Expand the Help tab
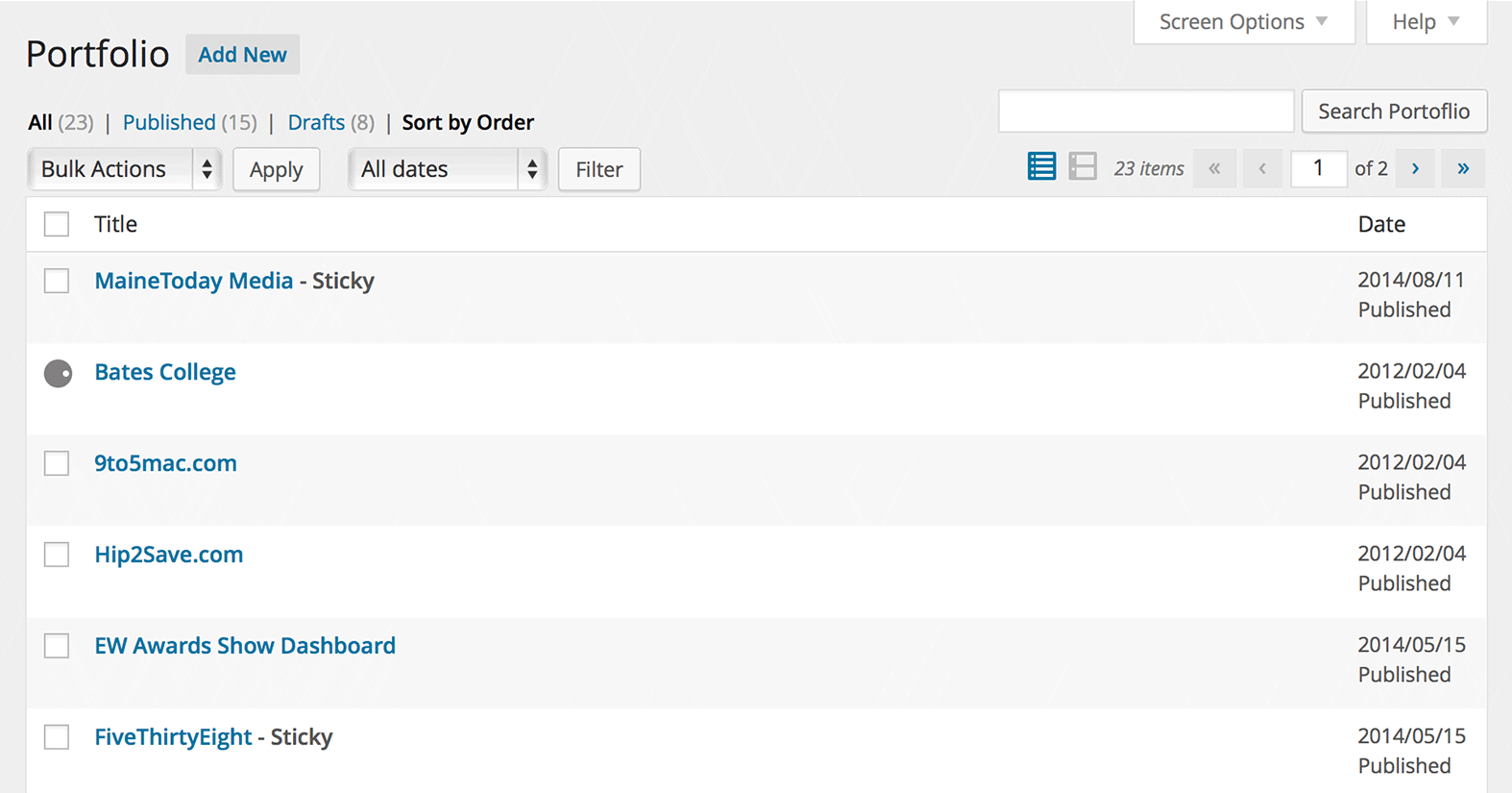This screenshot has width=1512, height=793. click(x=1427, y=22)
